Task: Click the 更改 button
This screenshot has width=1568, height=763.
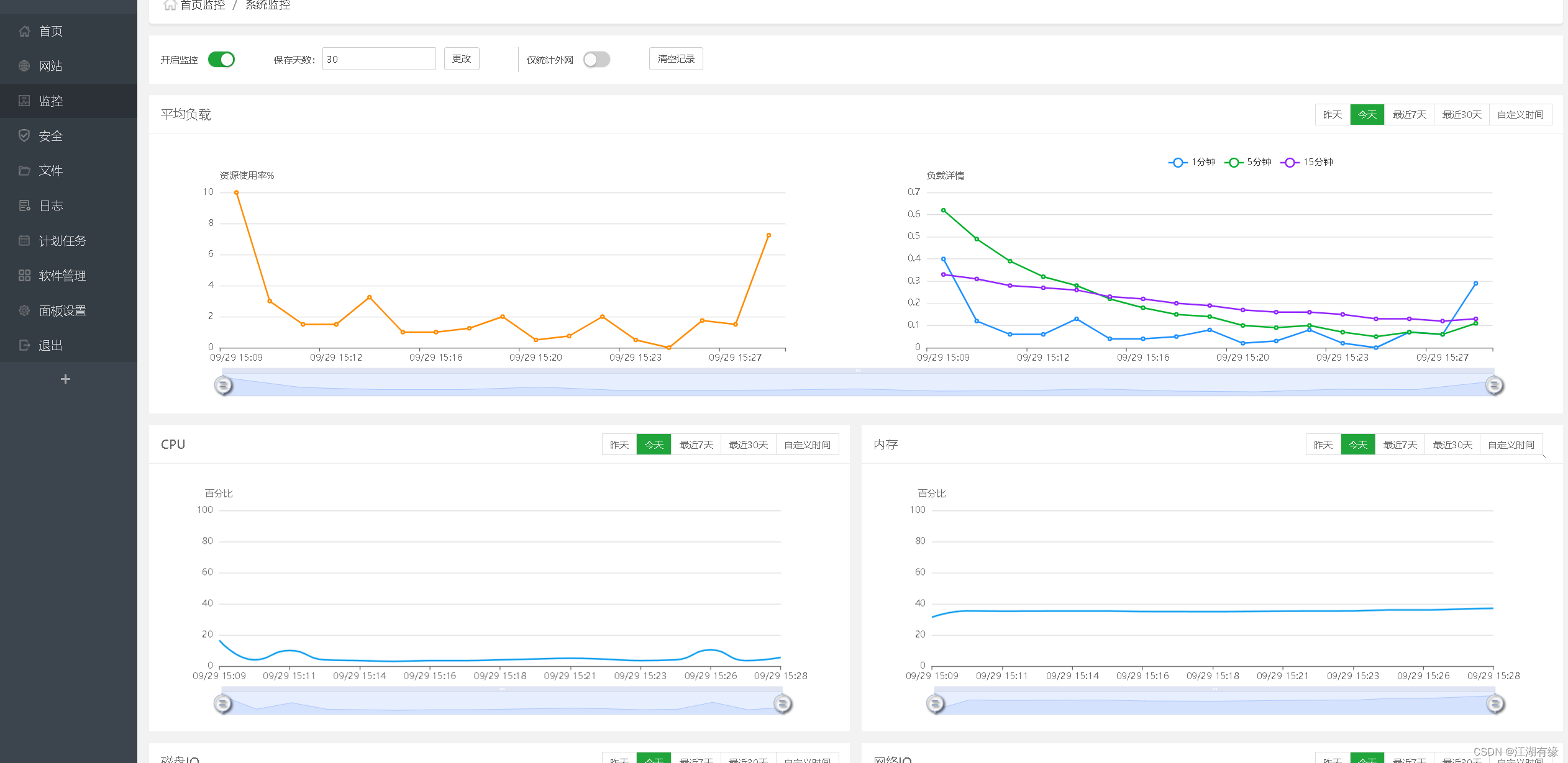Action: [462, 59]
